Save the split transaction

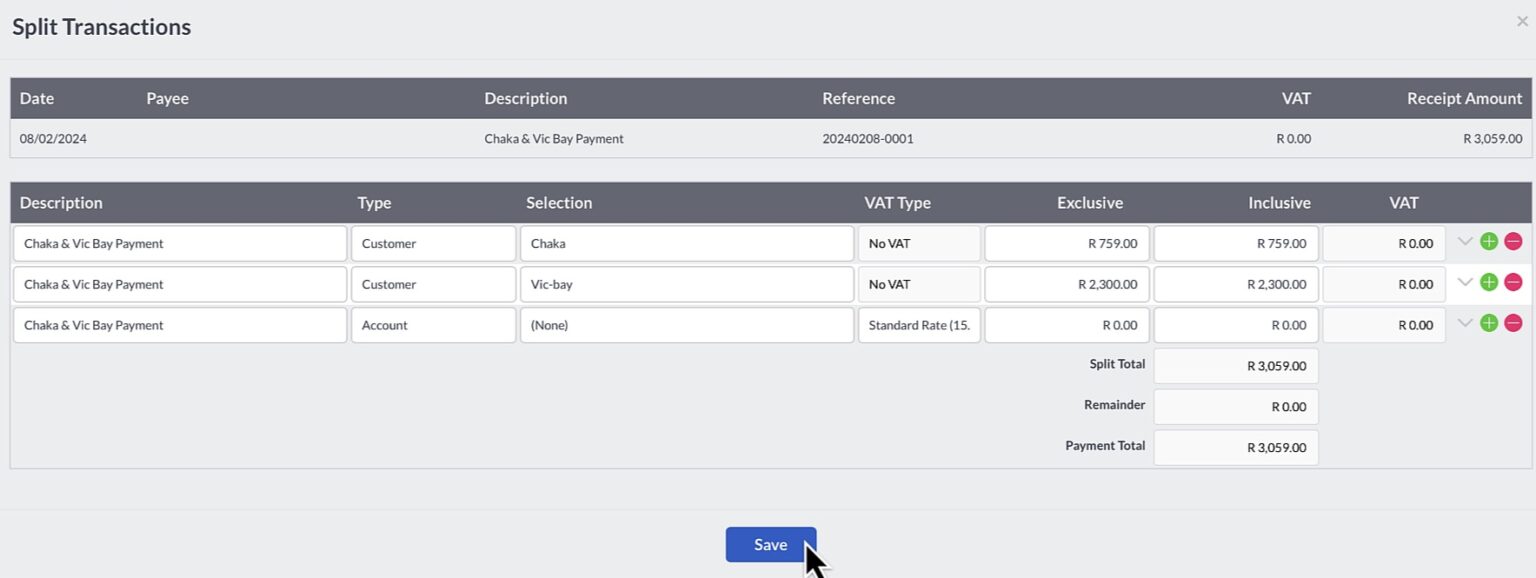(x=770, y=544)
